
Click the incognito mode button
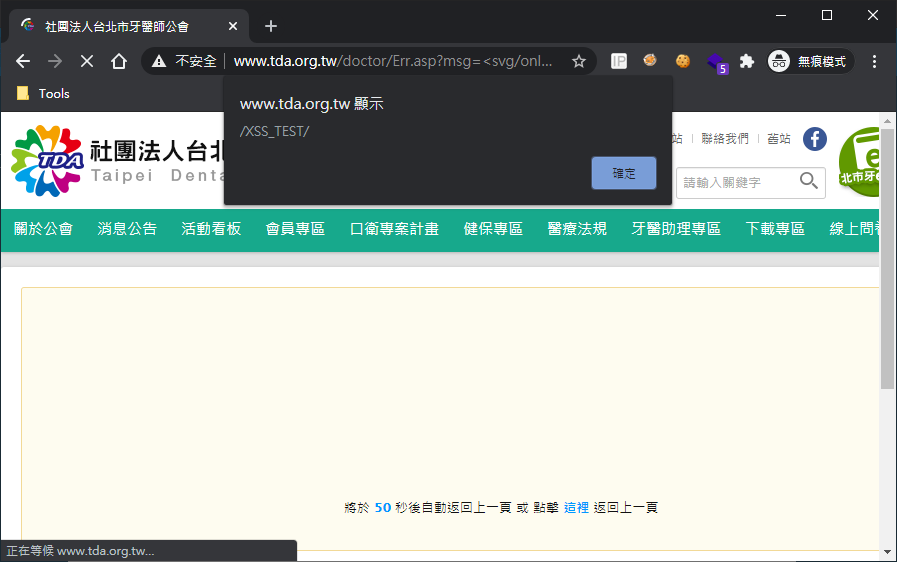(x=811, y=61)
